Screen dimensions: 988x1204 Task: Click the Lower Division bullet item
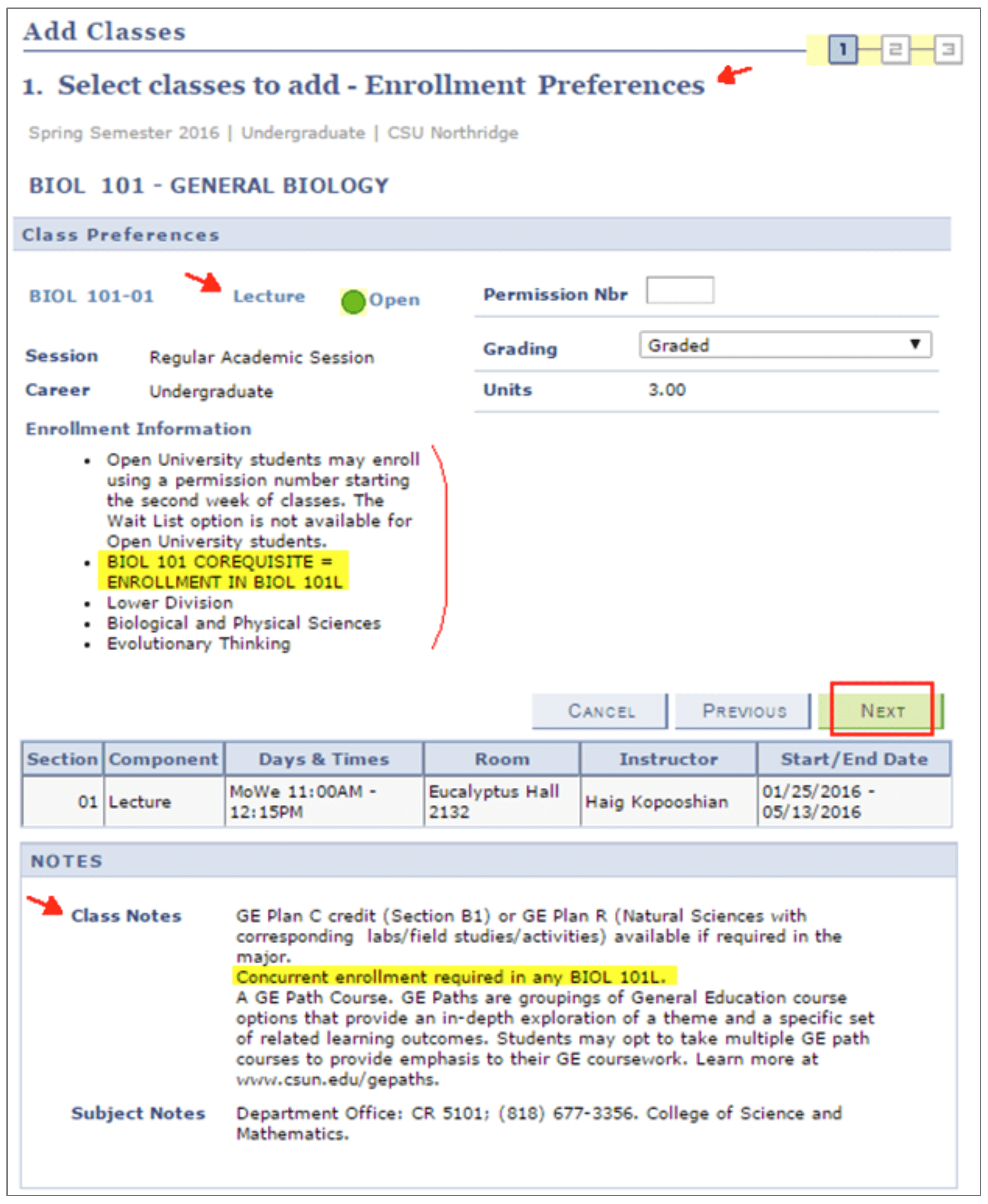170,603
